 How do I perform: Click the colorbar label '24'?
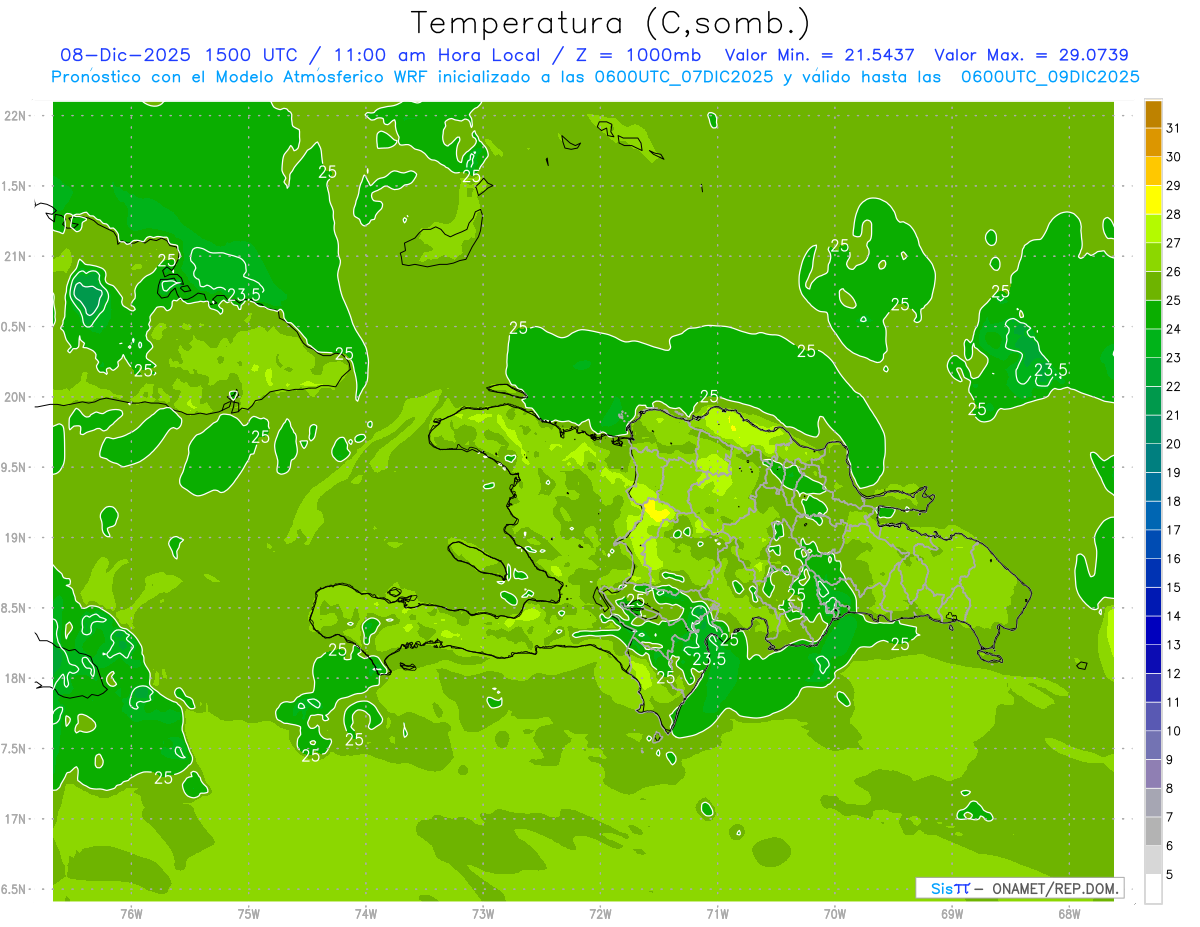point(1173,329)
